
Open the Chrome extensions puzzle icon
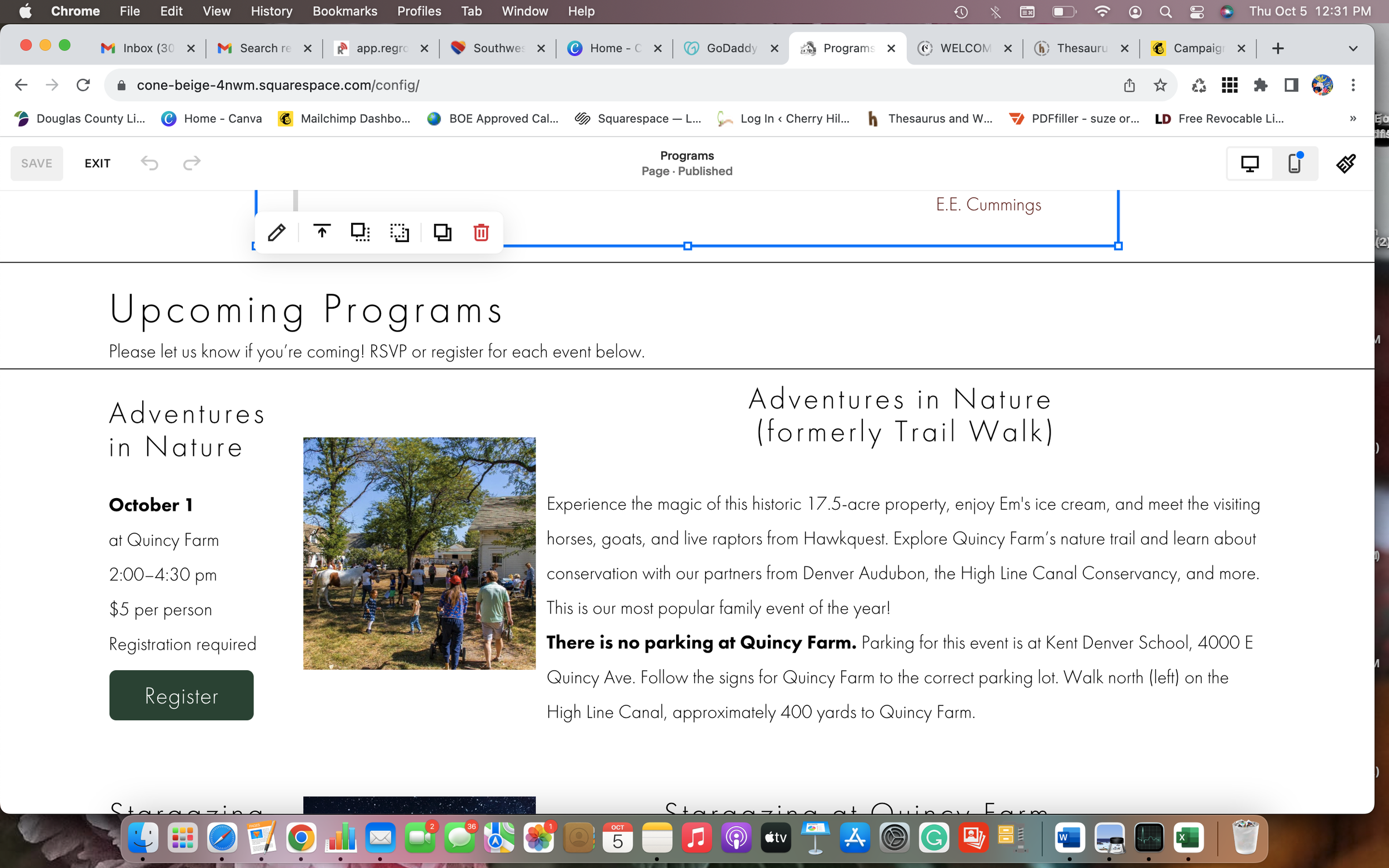coord(1260,86)
